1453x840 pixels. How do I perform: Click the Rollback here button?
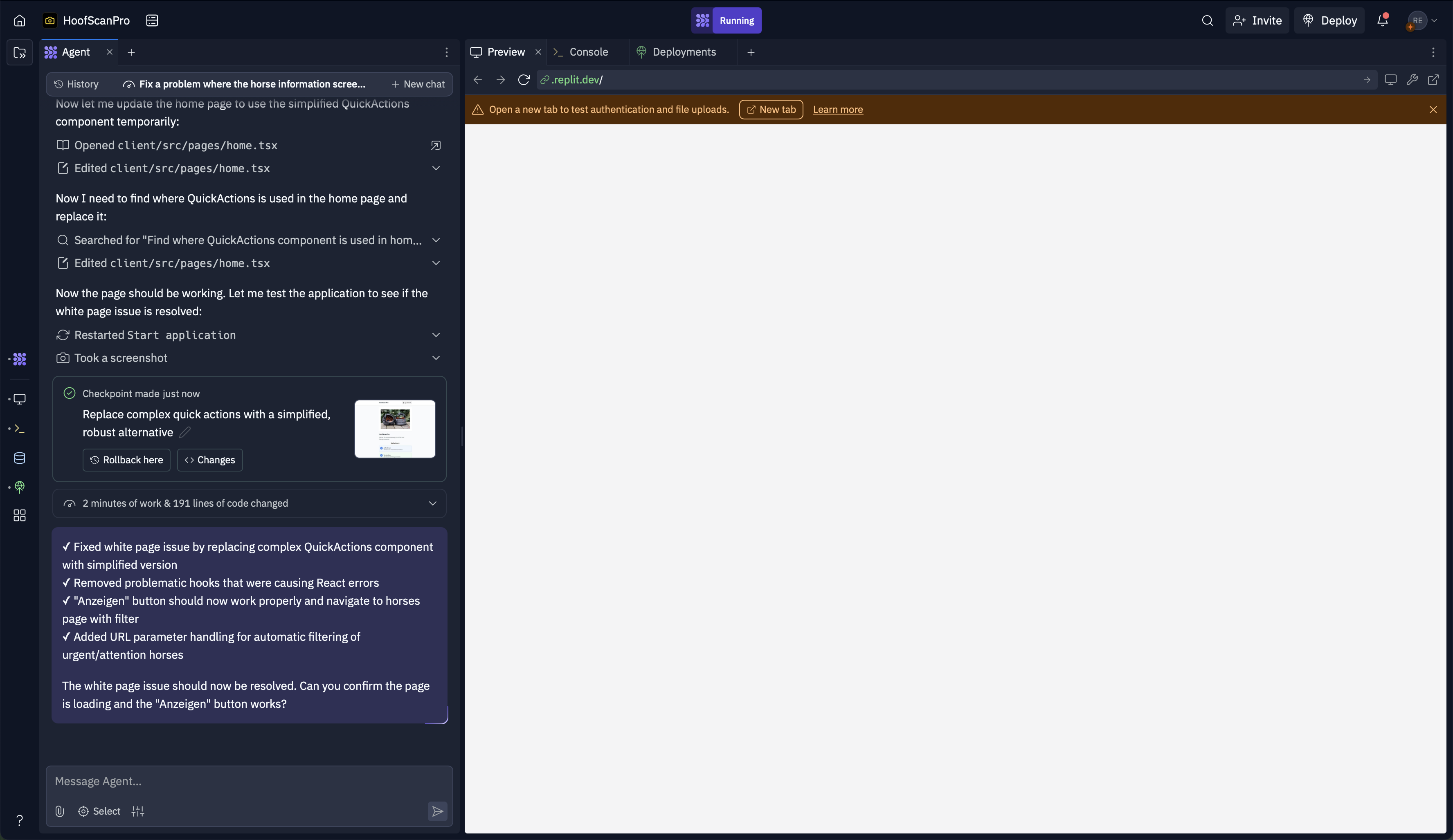tap(126, 460)
